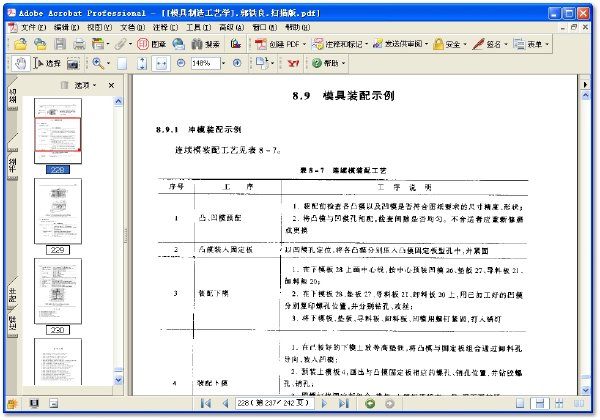Expand the 签名 sign dropdown
The image size is (600, 420).
coord(505,44)
